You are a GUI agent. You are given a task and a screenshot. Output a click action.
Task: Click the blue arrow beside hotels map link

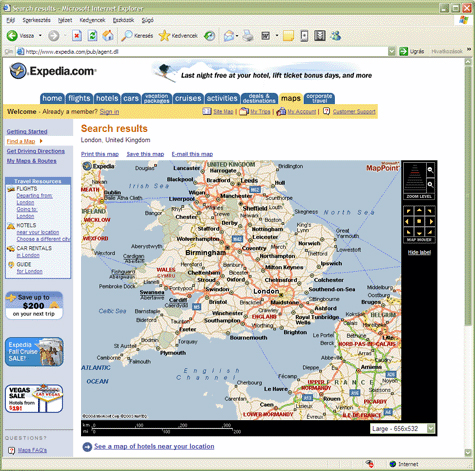tap(87, 447)
